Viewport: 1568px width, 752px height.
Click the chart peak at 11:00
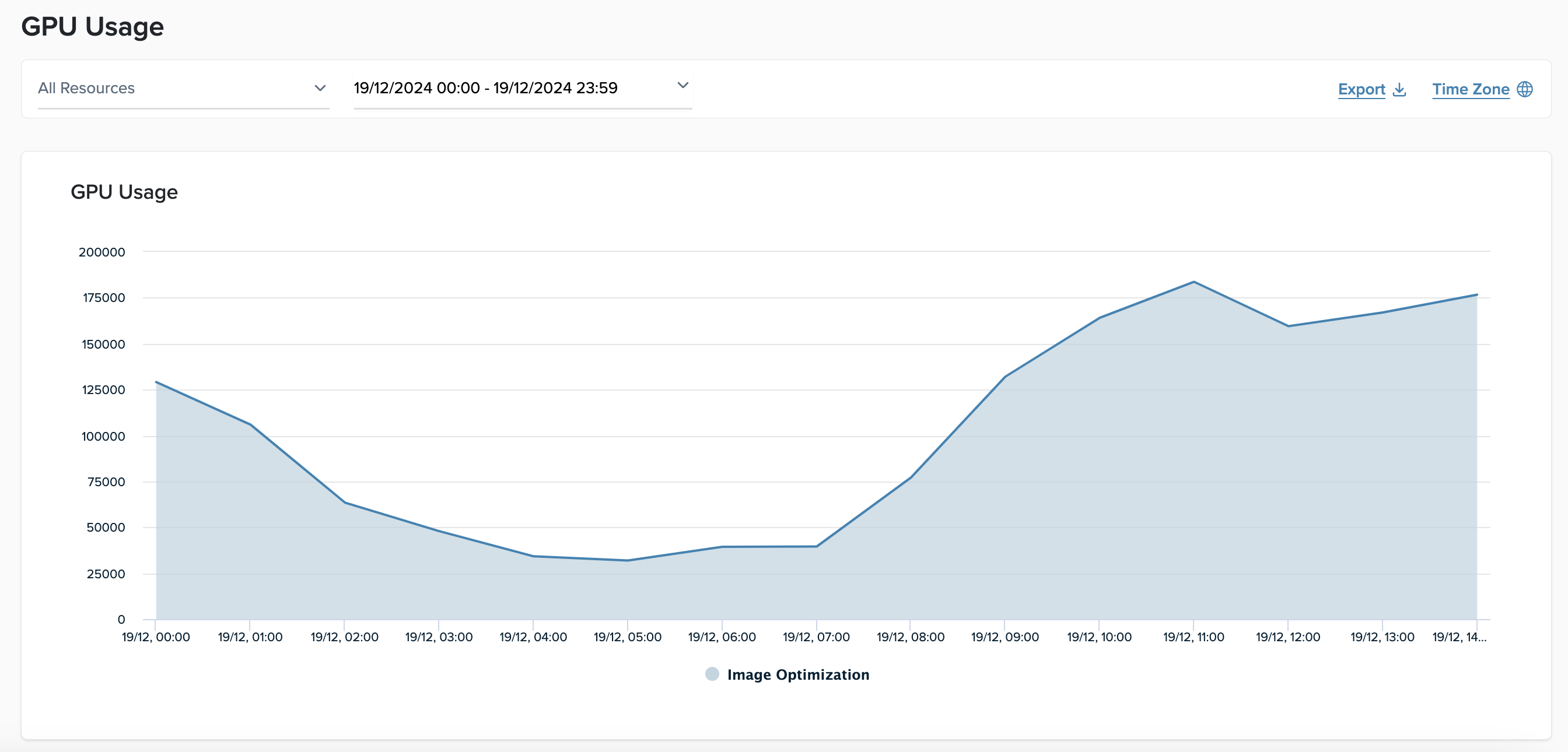click(x=1193, y=282)
